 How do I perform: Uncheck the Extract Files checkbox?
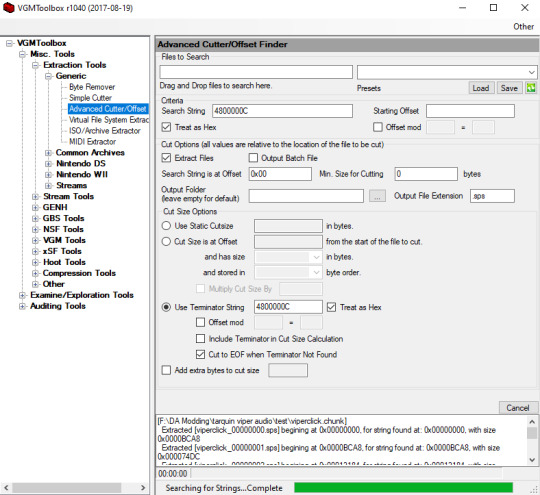tap(166, 158)
